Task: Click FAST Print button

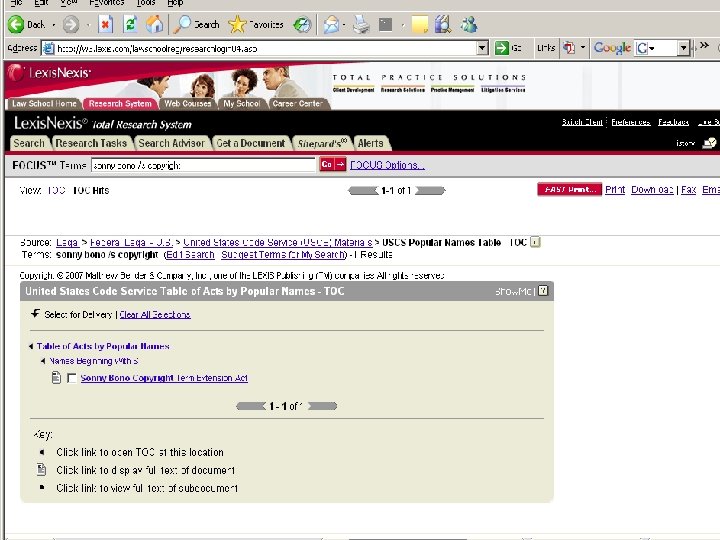Action: (x=569, y=190)
